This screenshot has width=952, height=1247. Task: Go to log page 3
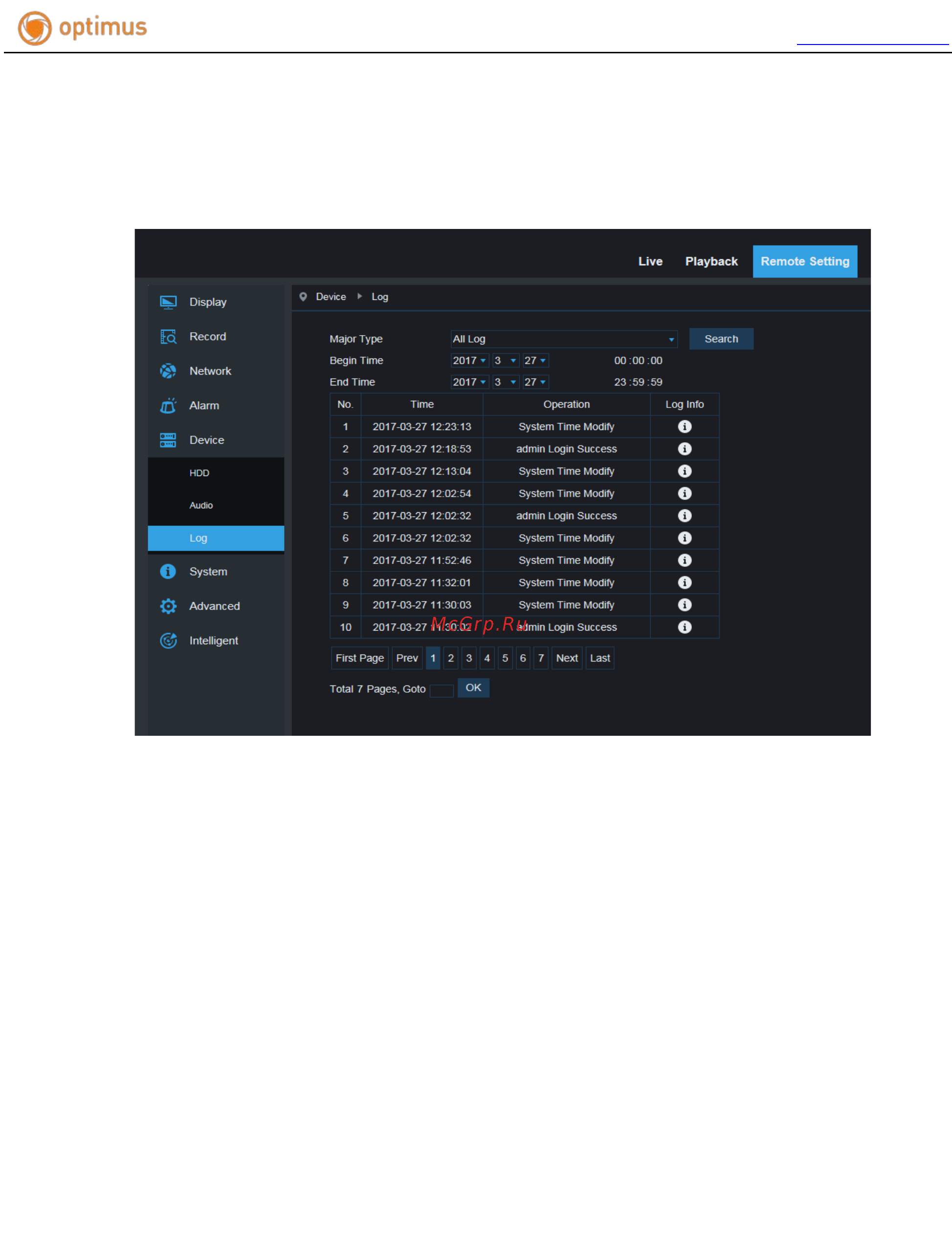point(468,658)
